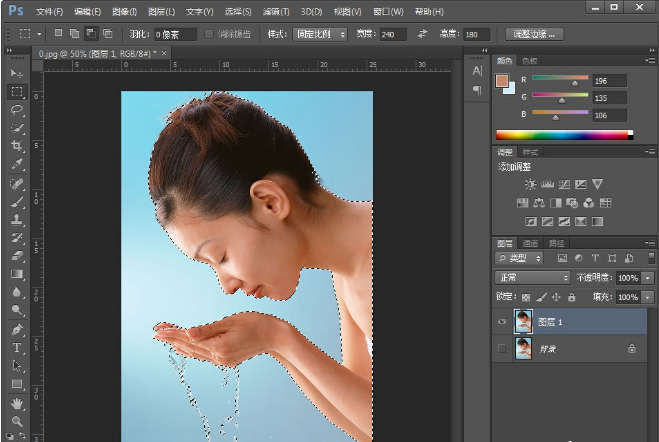Open the 滤镜(T) menu
Image resolution: width=659 pixels, height=442 pixels.
[277, 12]
